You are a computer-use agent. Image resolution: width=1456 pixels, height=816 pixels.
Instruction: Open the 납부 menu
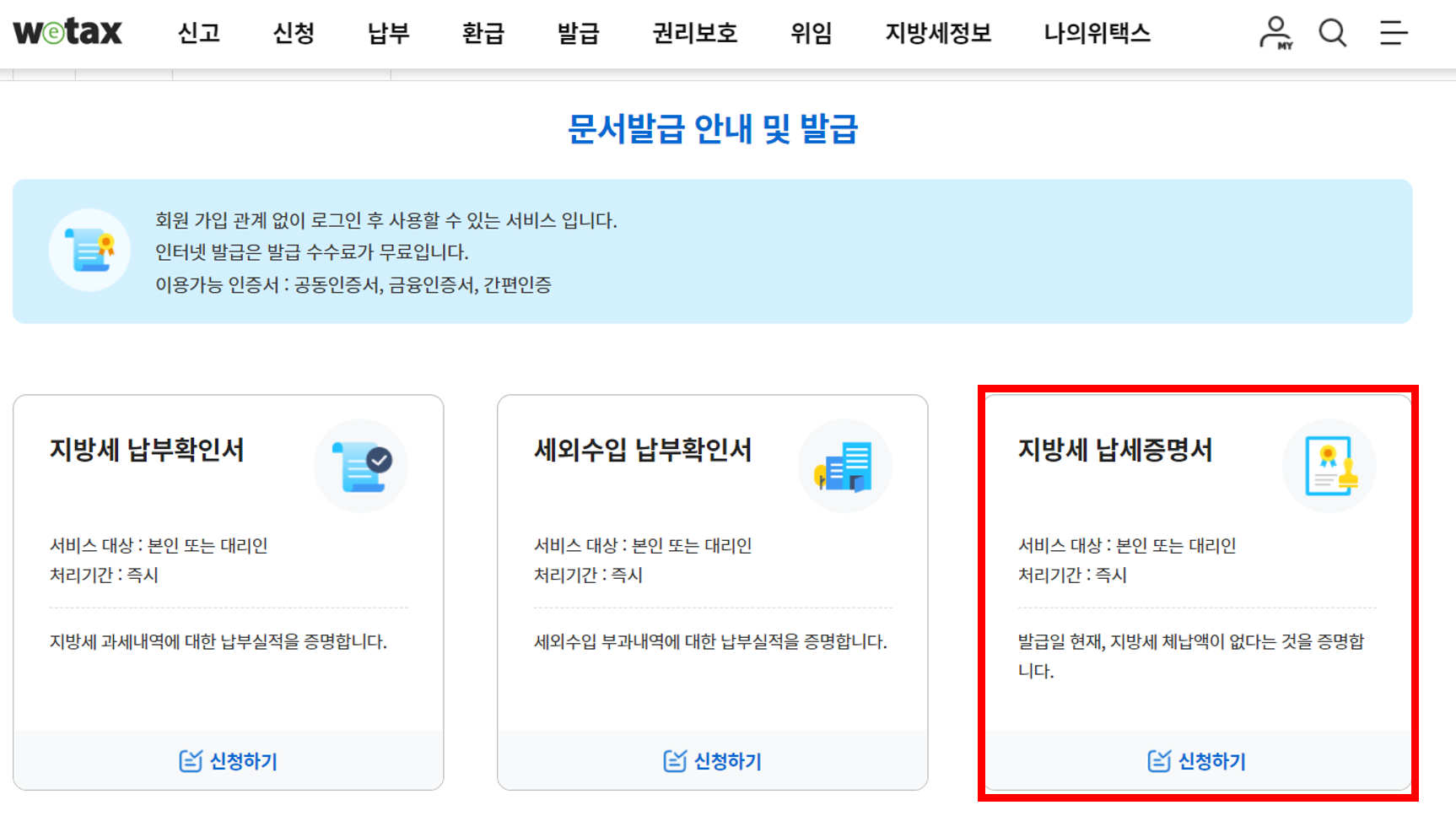(387, 32)
